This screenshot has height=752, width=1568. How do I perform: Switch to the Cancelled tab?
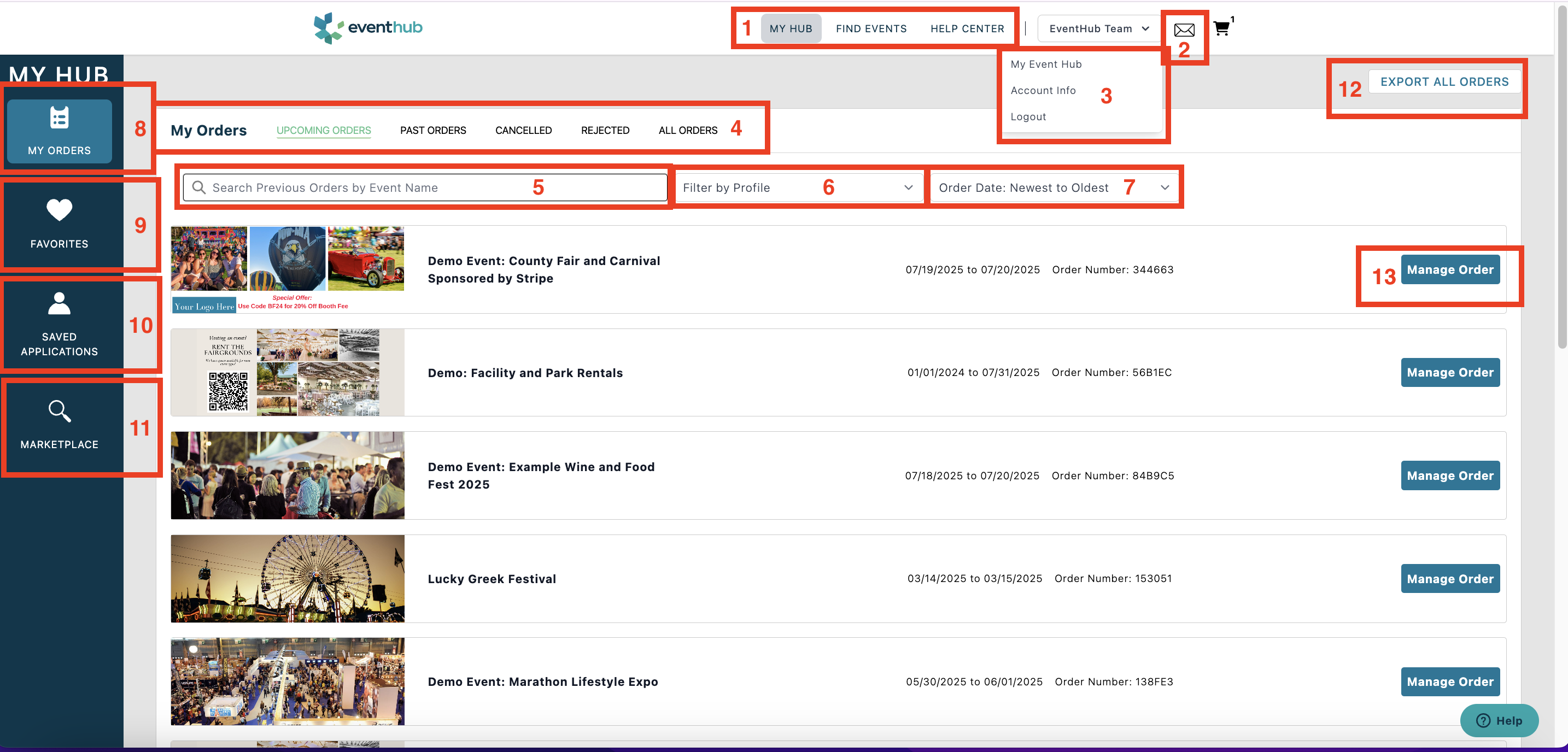(x=523, y=130)
